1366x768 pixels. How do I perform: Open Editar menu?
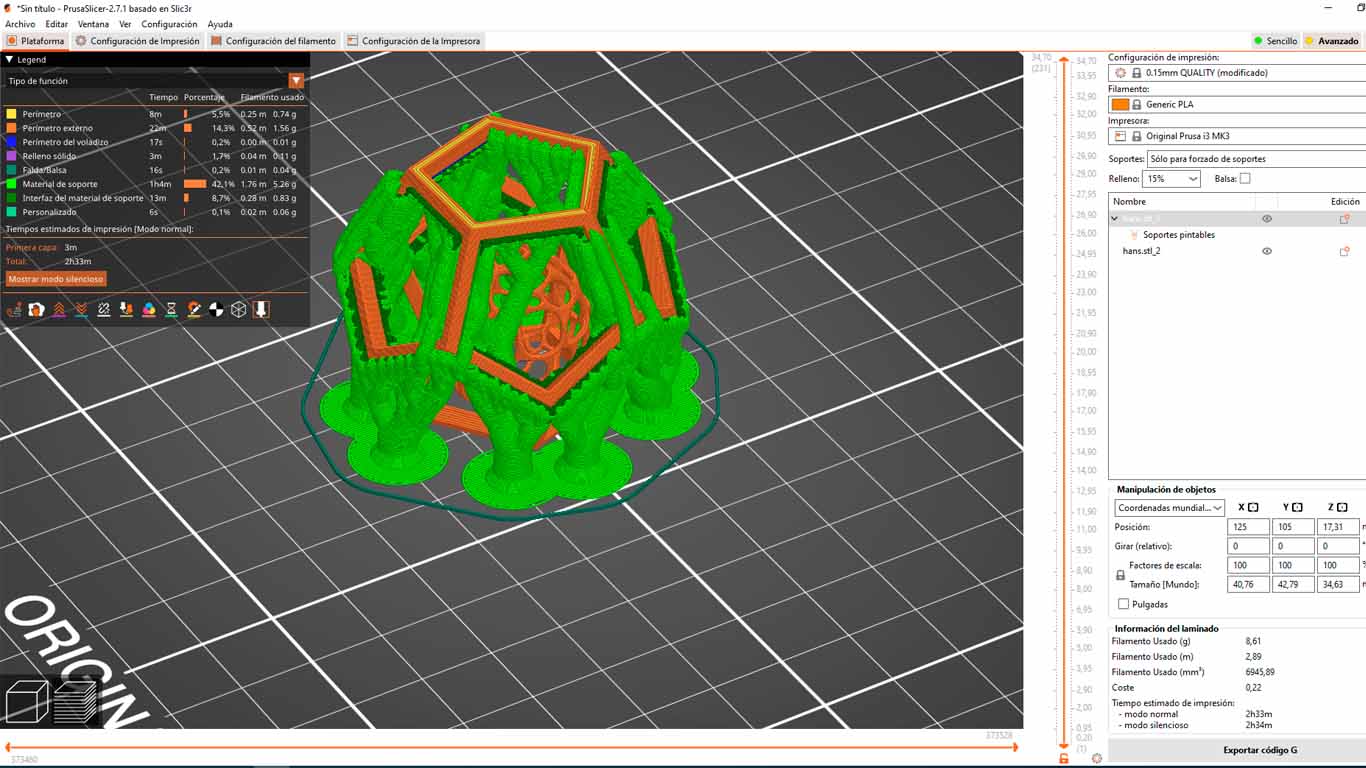57,24
